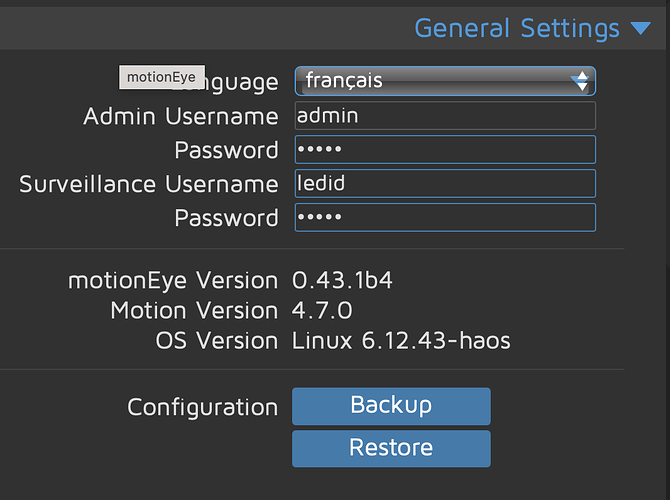Click the Motion Version label

[194, 311]
